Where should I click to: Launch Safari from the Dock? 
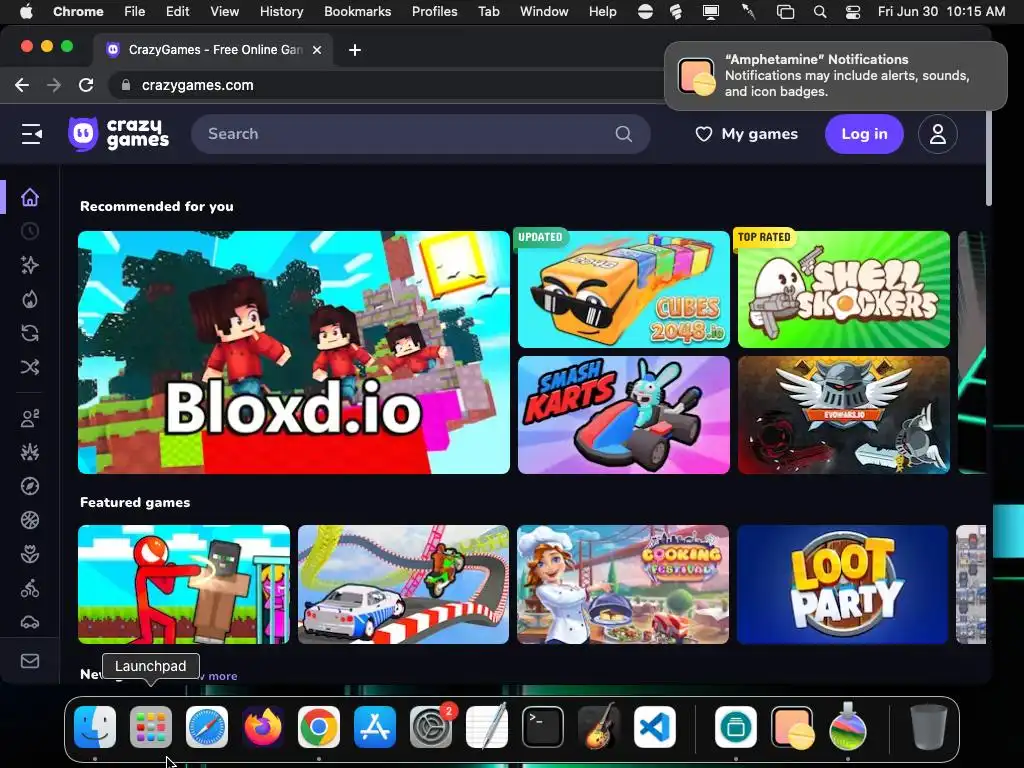pyautogui.click(x=207, y=726)
